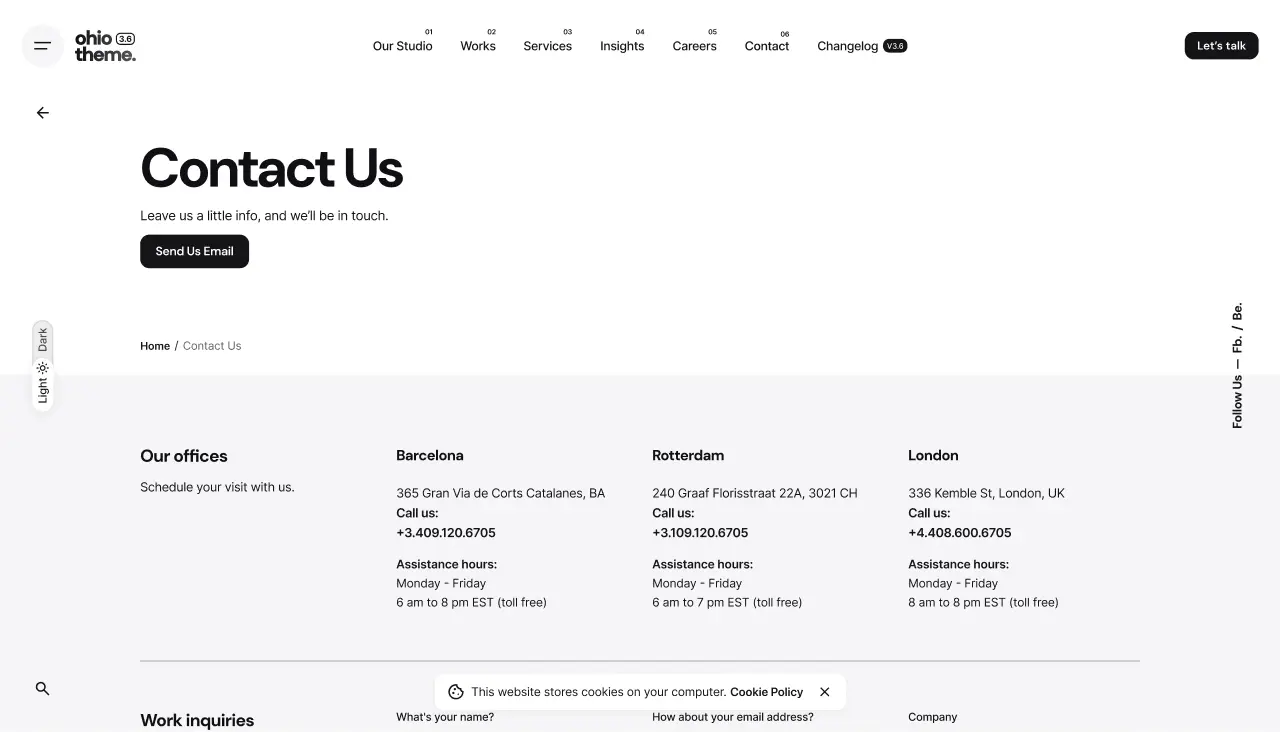Viewport: 1280px width, 732px height.
Task: Switch to Dark mode
Action: coord(42,340)
